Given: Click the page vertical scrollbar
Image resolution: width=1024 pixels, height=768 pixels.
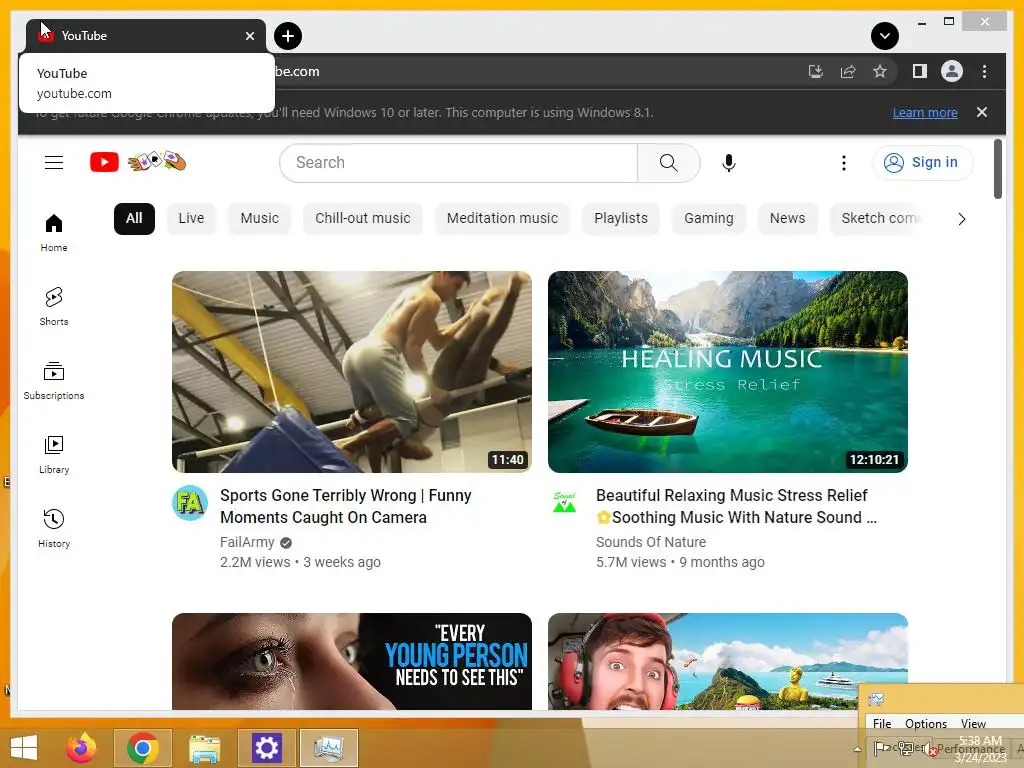Looking at the screenshot, I should pyautogui.click(x=997, y=169).
